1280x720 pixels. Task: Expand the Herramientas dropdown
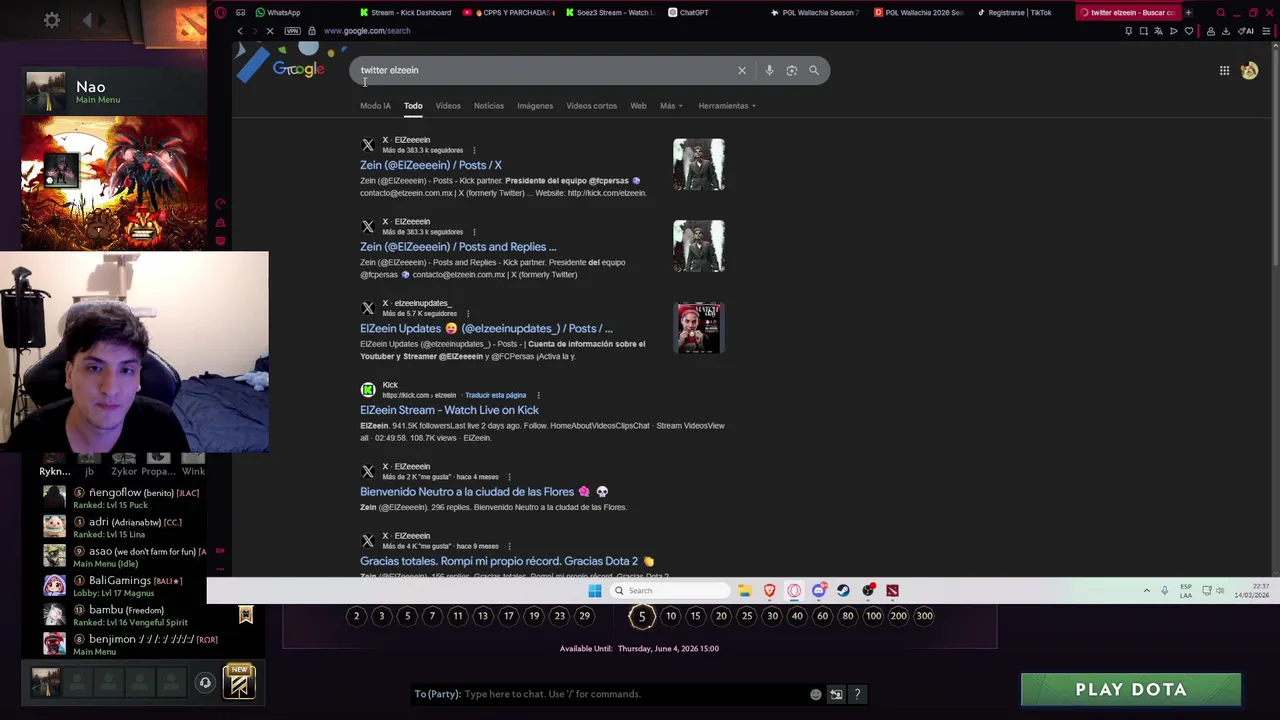pos(727,106)
